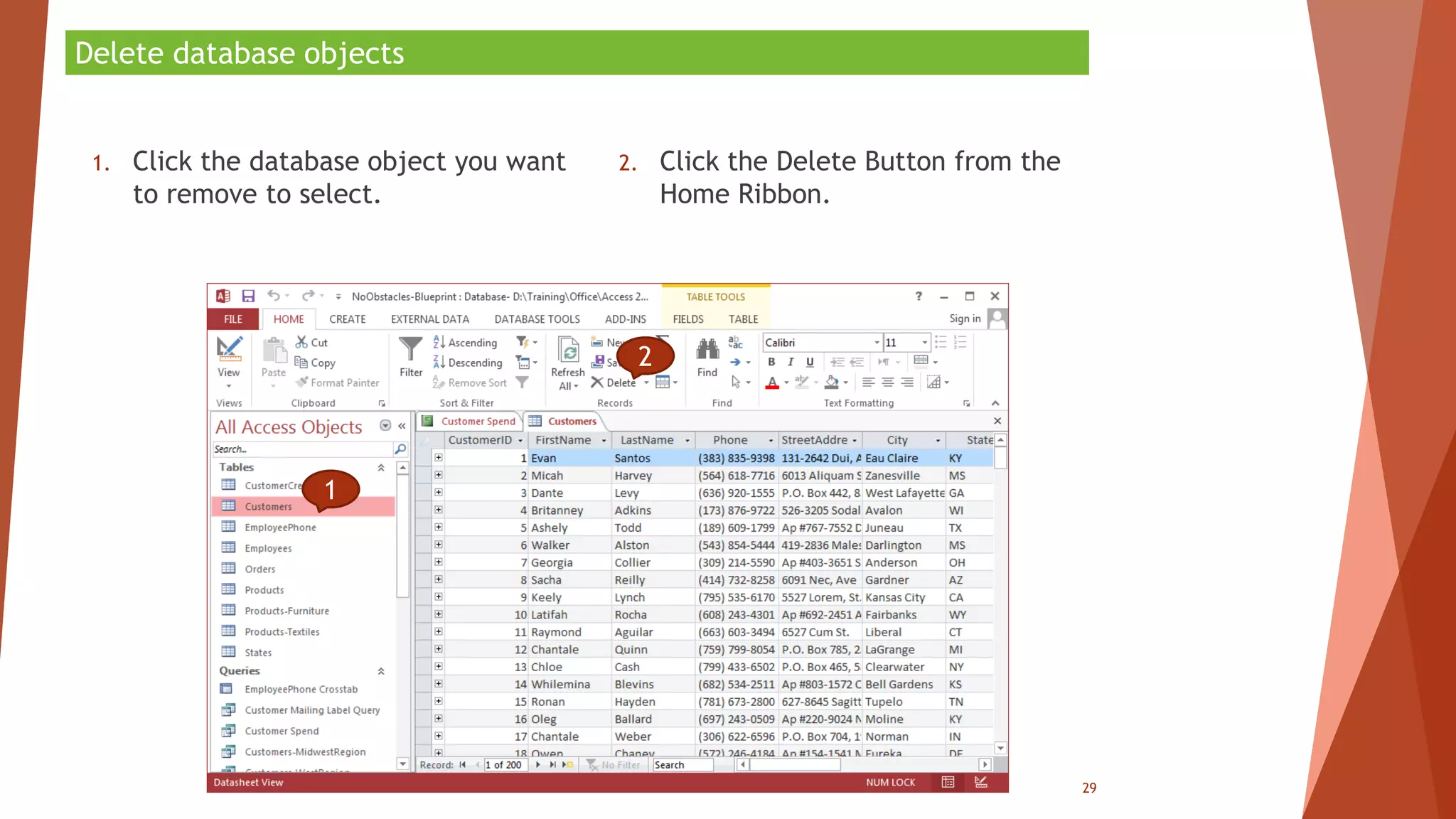Open the City column filter dropdown
Screen dimensions: 1456x819
click(938, 441)
